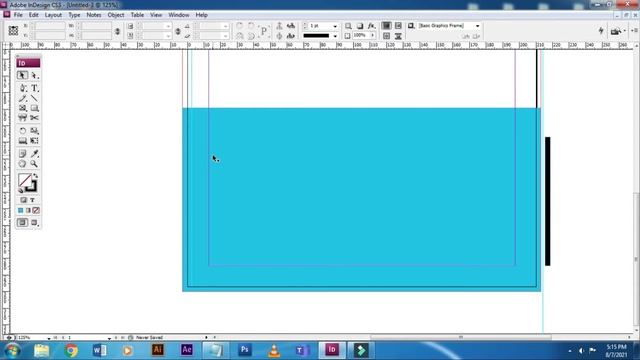This screenshot has height=360, width=640.
Task: Open the Type menu
Action: pos(74,15)
